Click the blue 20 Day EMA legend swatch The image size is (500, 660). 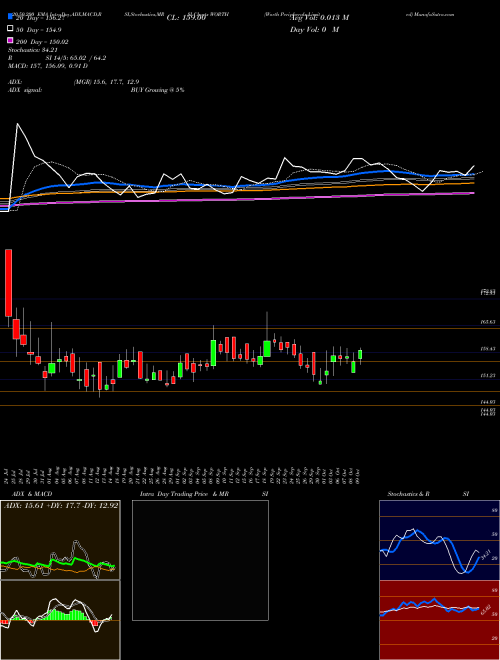[10, 17]
